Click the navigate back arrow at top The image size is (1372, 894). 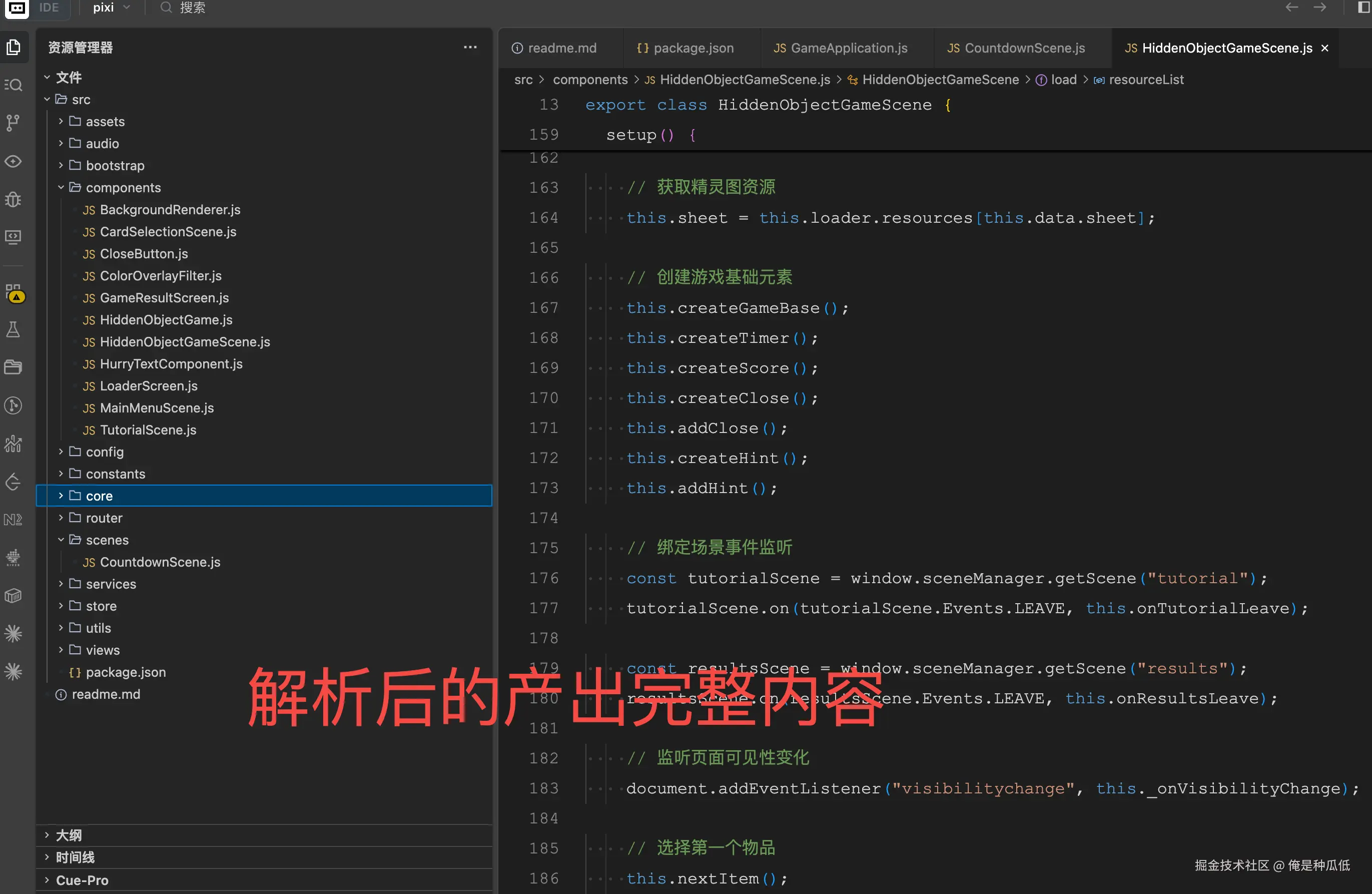[1291, 8]
